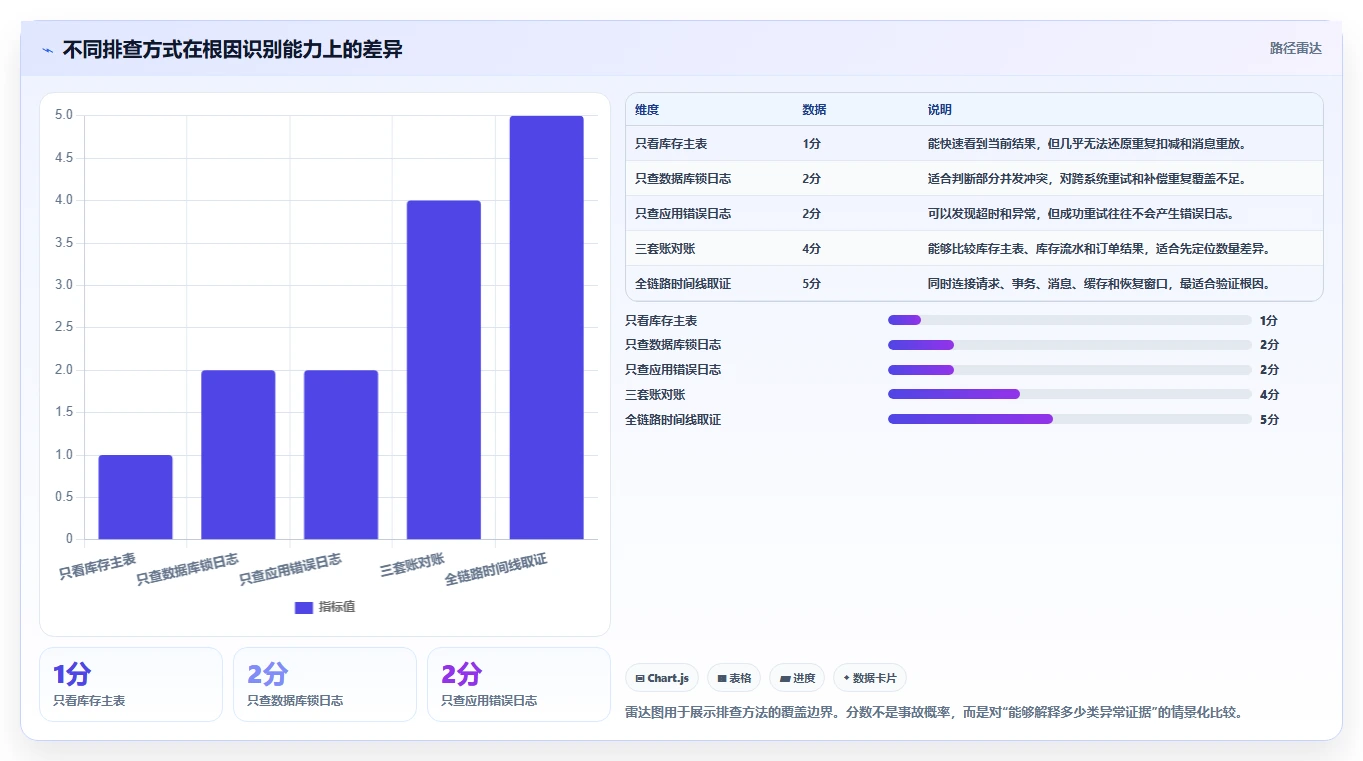Click the 5分 value beside the progress bar
The height and width of the screenshot is (761, 1363).
tap(1269, 420)
